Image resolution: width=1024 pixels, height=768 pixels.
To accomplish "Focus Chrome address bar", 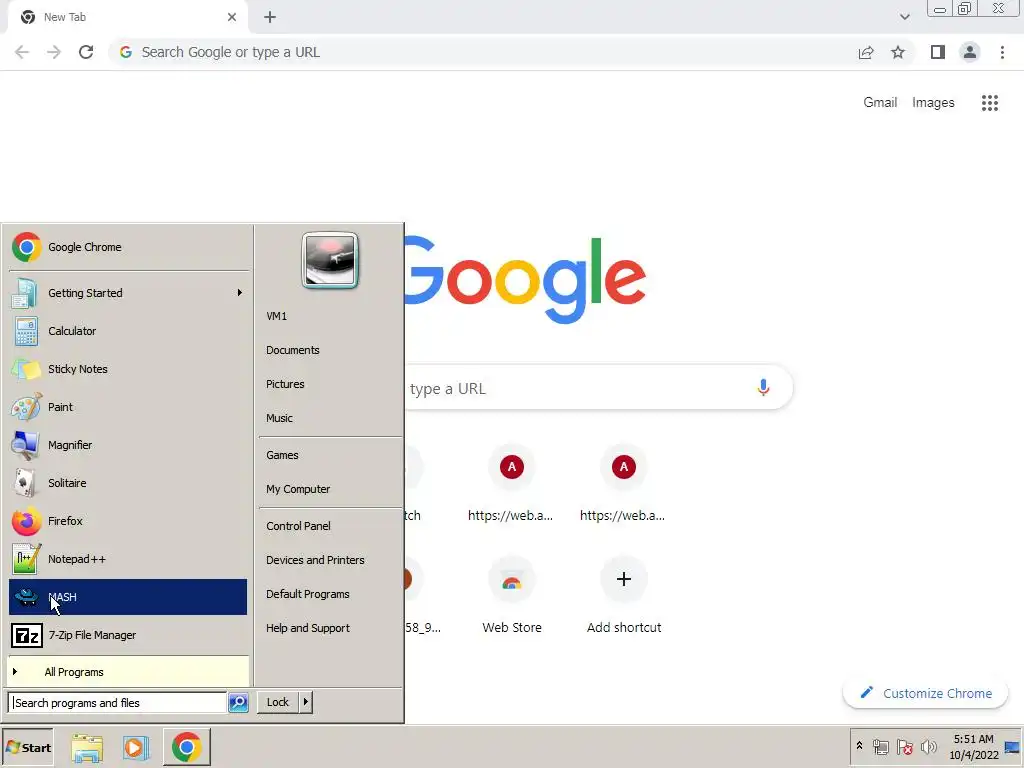I will tap(483, 52).
